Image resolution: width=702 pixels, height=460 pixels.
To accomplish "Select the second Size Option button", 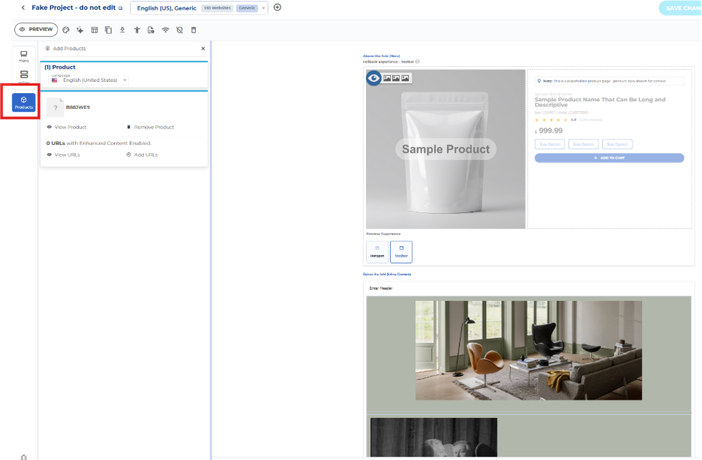I will [583, 144].
